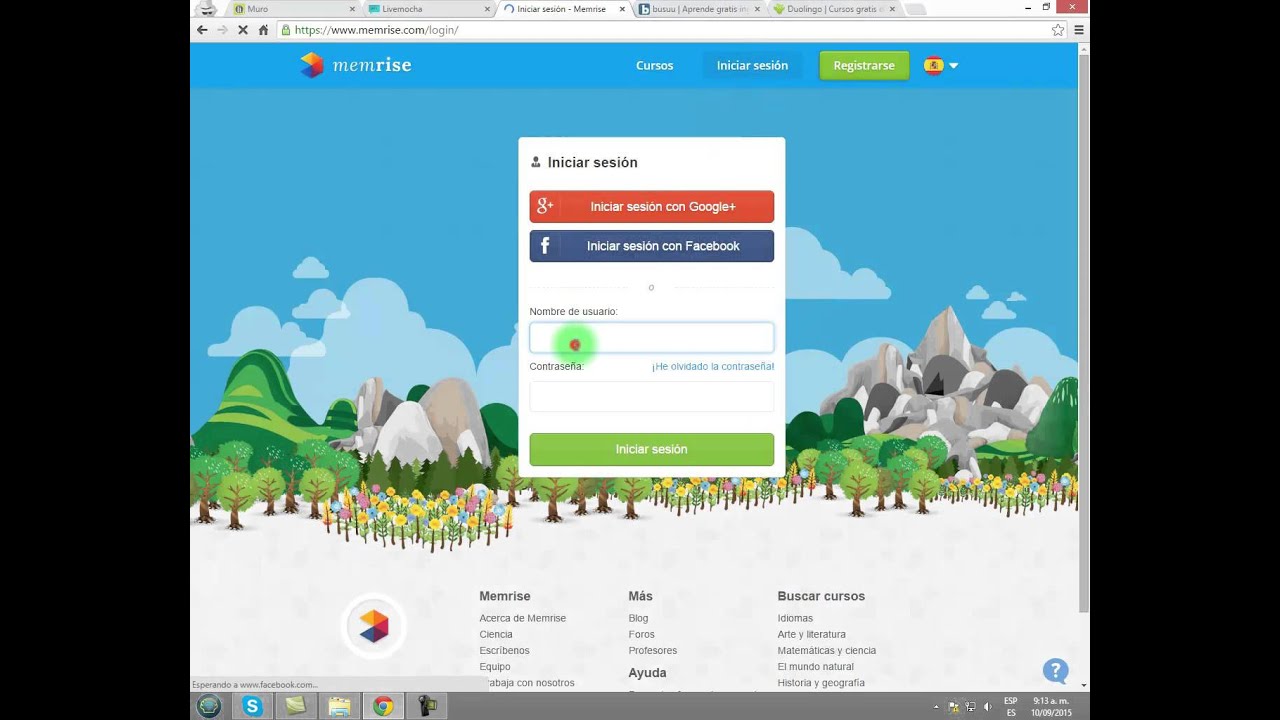Open the blue help question mark
This screenshot has width=1280, height=720.
pos(1055,670)
